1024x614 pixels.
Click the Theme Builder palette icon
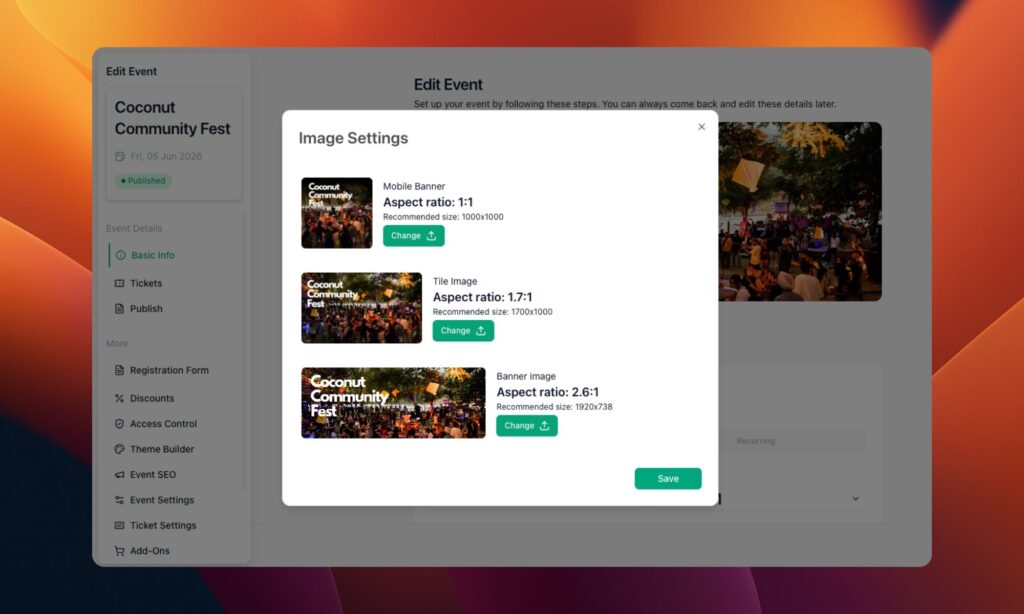(x=120, y=449)
